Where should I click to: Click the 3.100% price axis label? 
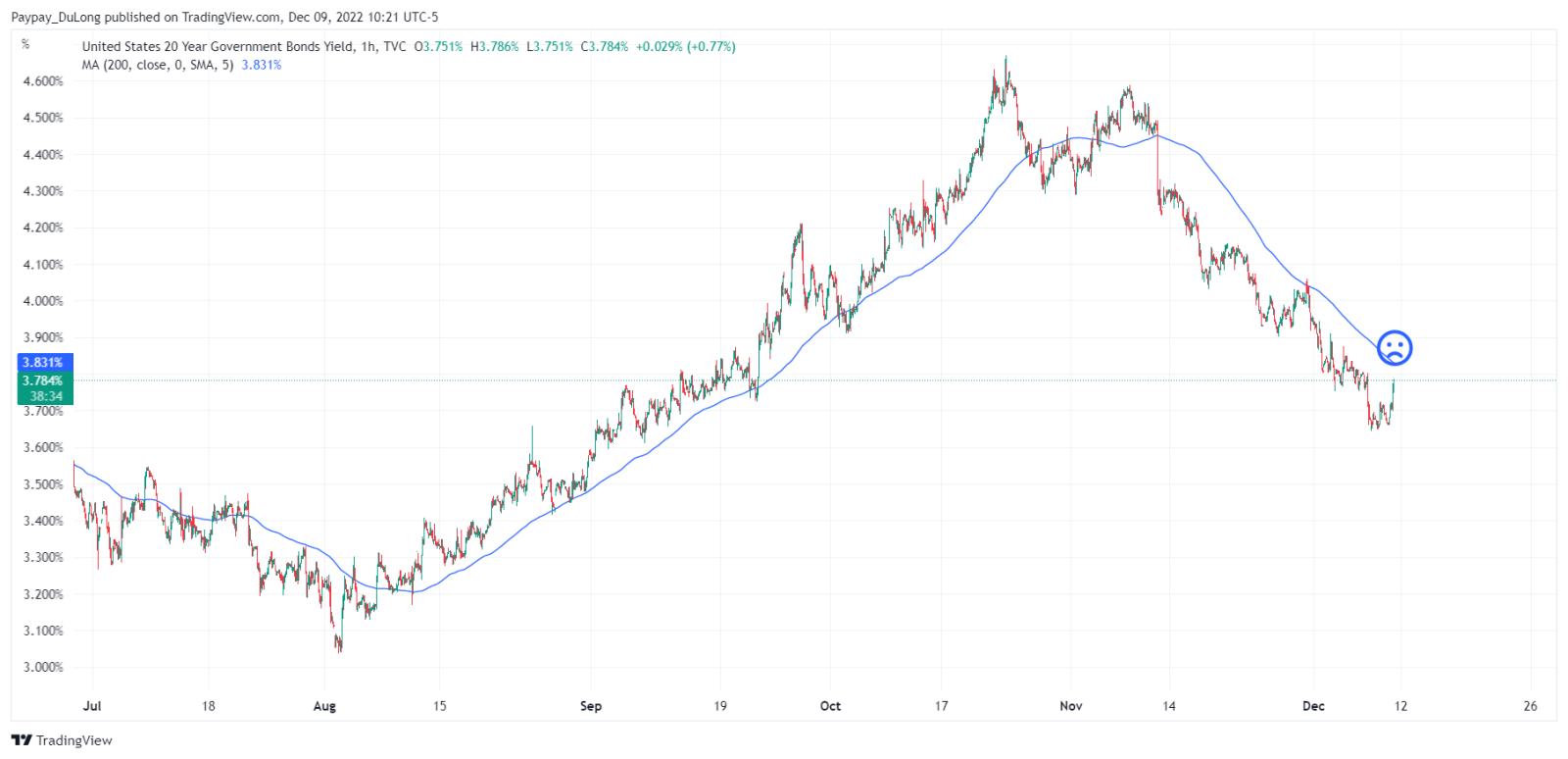tap(43, 631)
